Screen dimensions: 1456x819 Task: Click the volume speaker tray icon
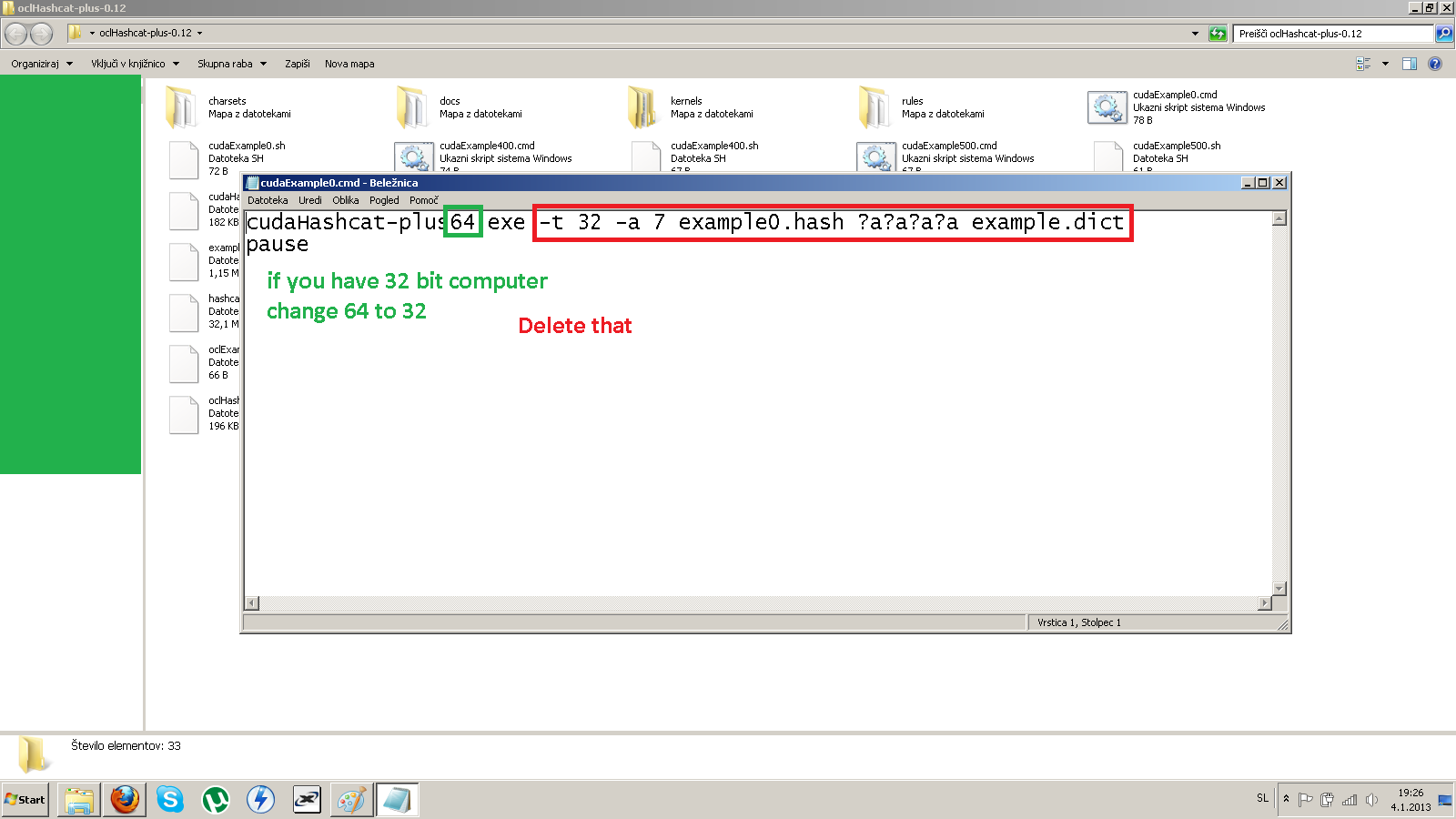coord(1371,800)
